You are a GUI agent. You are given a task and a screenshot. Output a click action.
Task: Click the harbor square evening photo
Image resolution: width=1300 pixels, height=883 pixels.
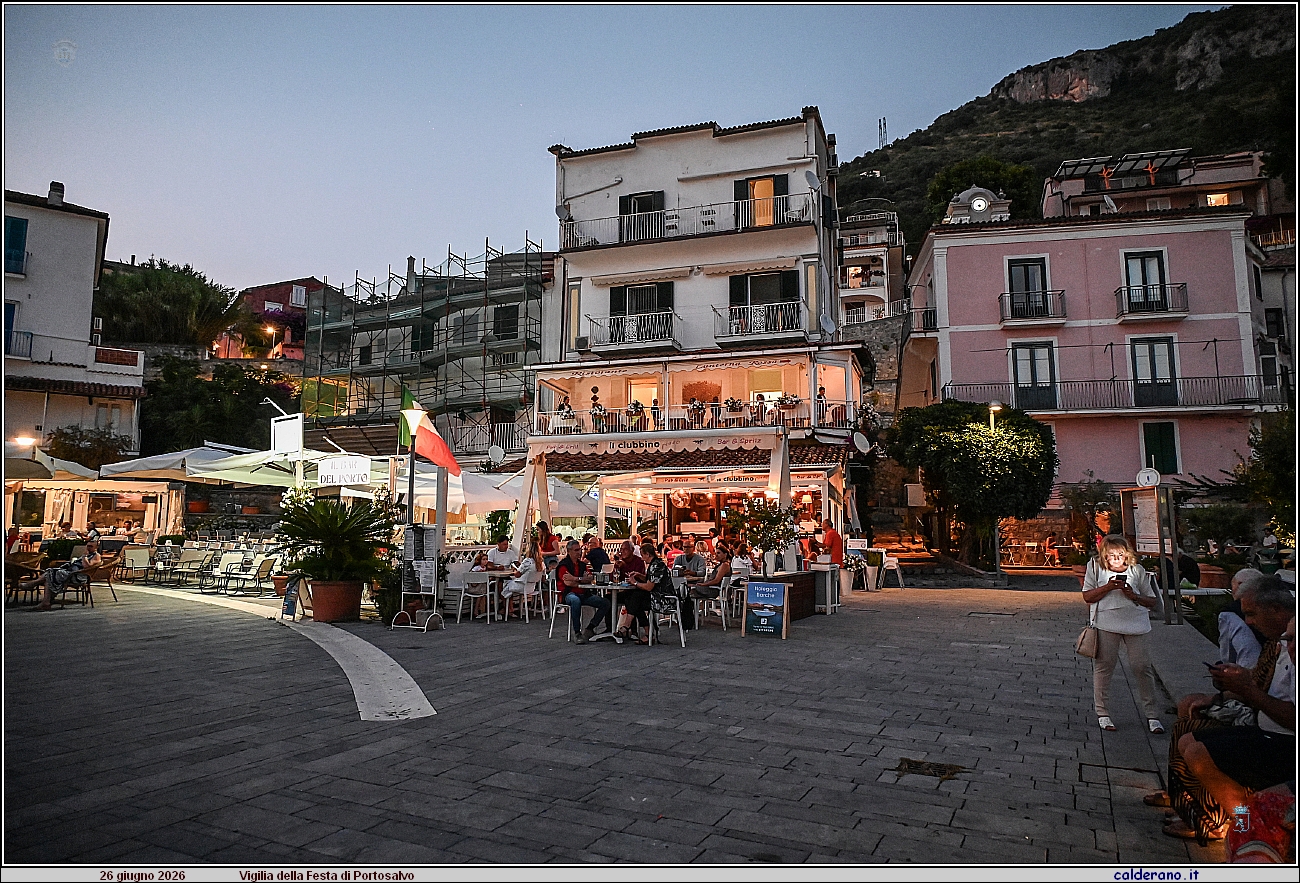click(650, 434)
